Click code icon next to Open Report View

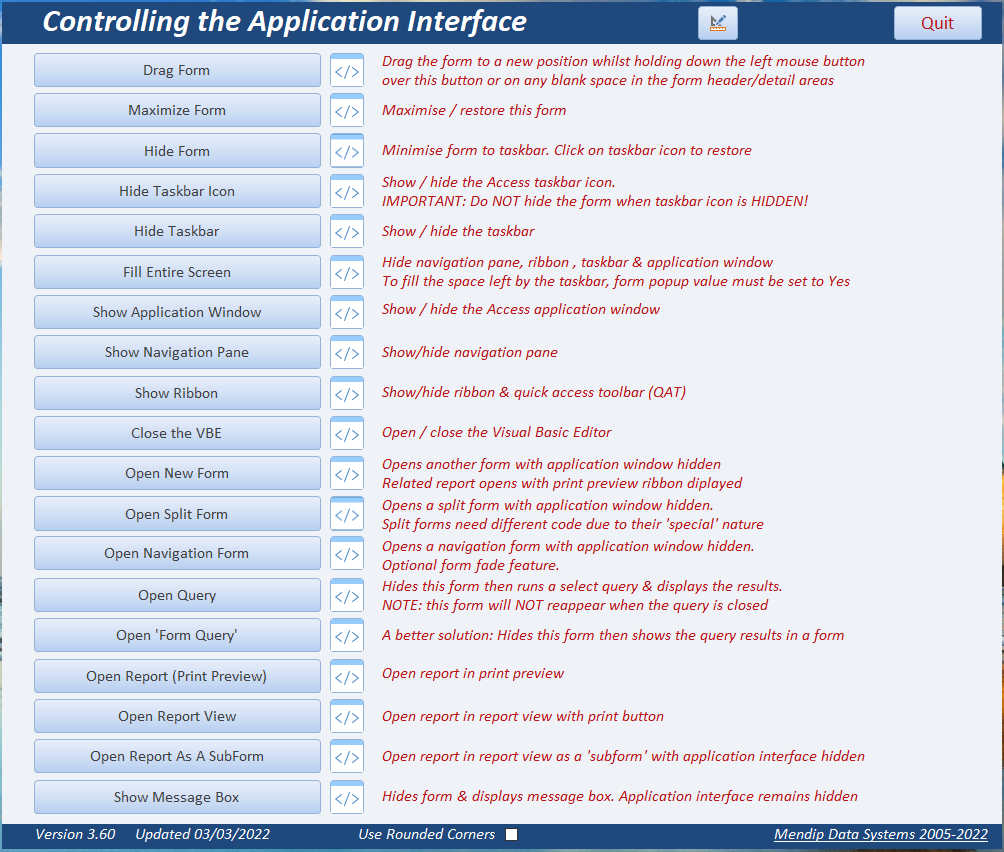point(347,717)
